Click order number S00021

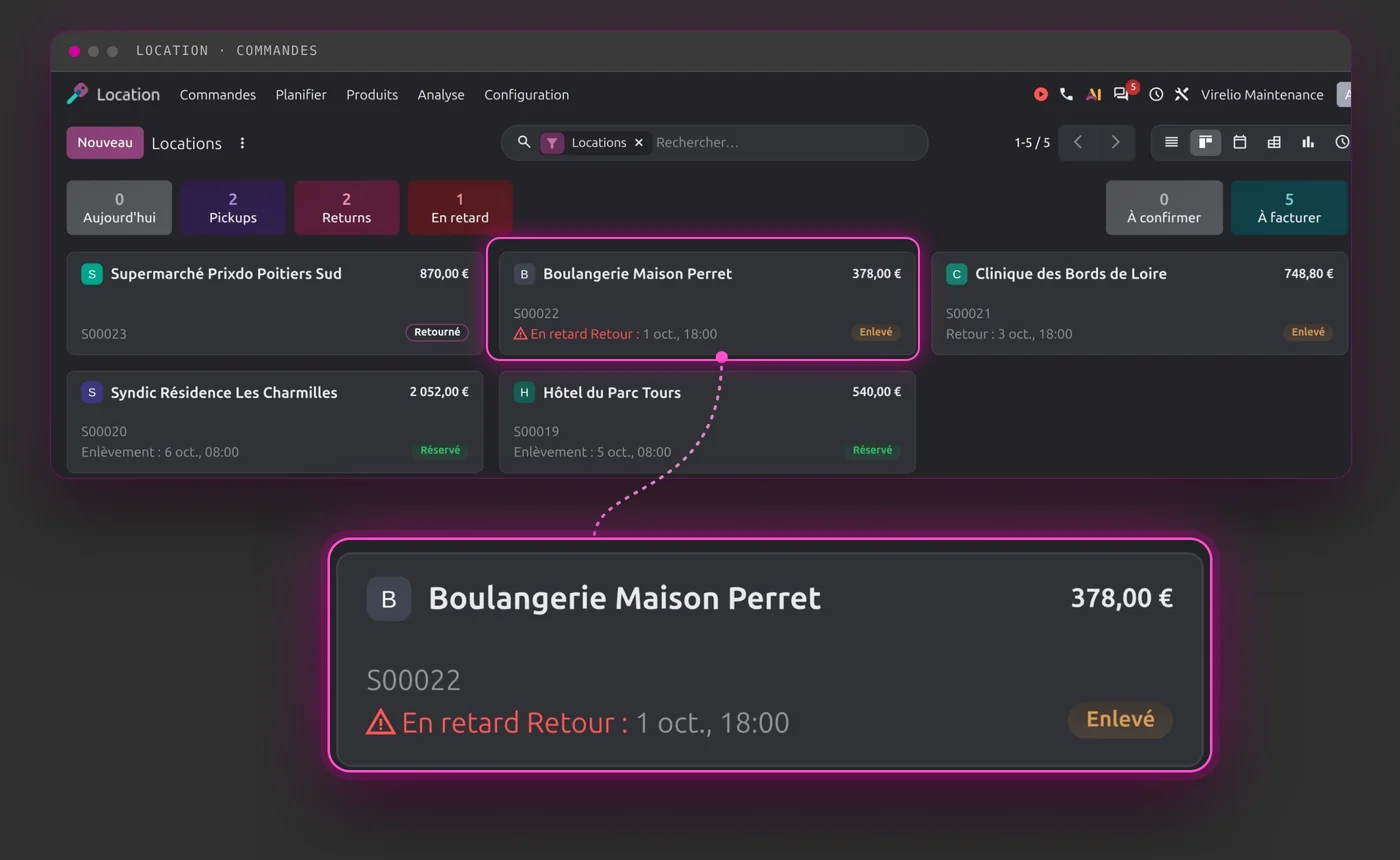click(x=968, y=314)
